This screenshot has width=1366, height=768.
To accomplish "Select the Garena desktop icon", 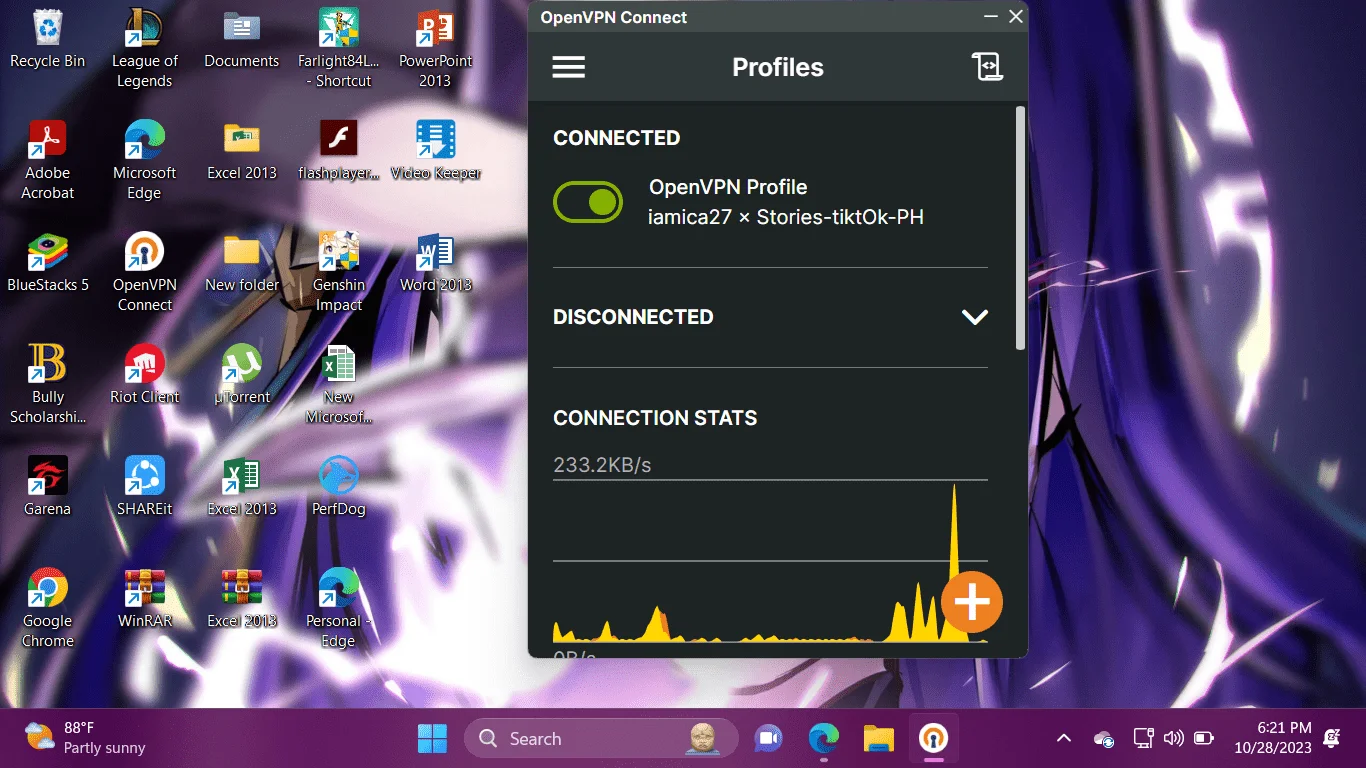I will [x=47, y=486].
